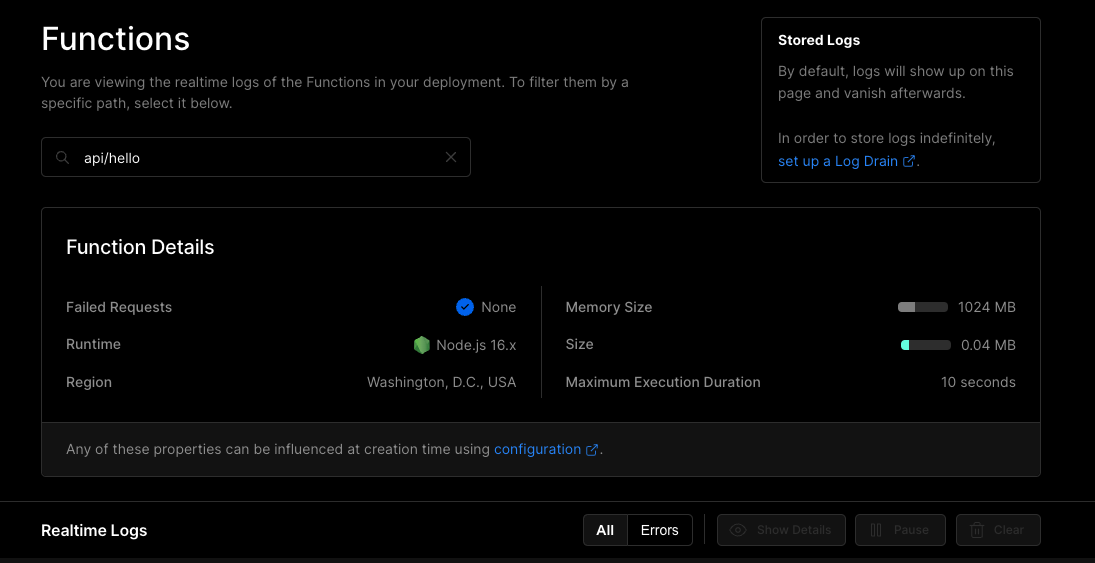Click the function Size usage bar
The width and height of the screenshot is (1095, 563).
coord(925,345)
